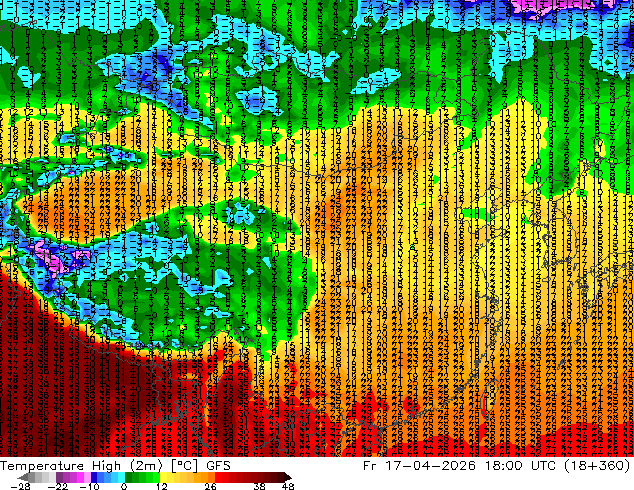Click the dark right arrow end of the color scale

pos(287,477)
